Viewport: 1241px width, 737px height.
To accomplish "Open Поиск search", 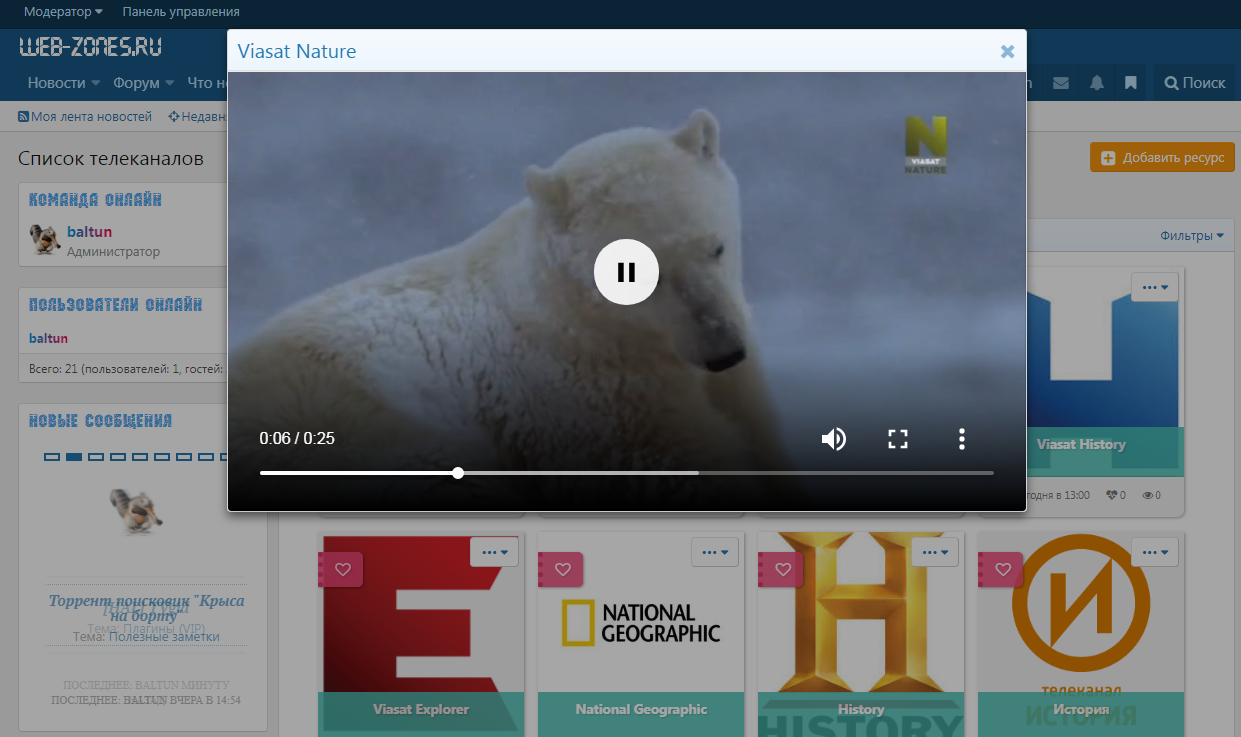I will (1195, 83).
